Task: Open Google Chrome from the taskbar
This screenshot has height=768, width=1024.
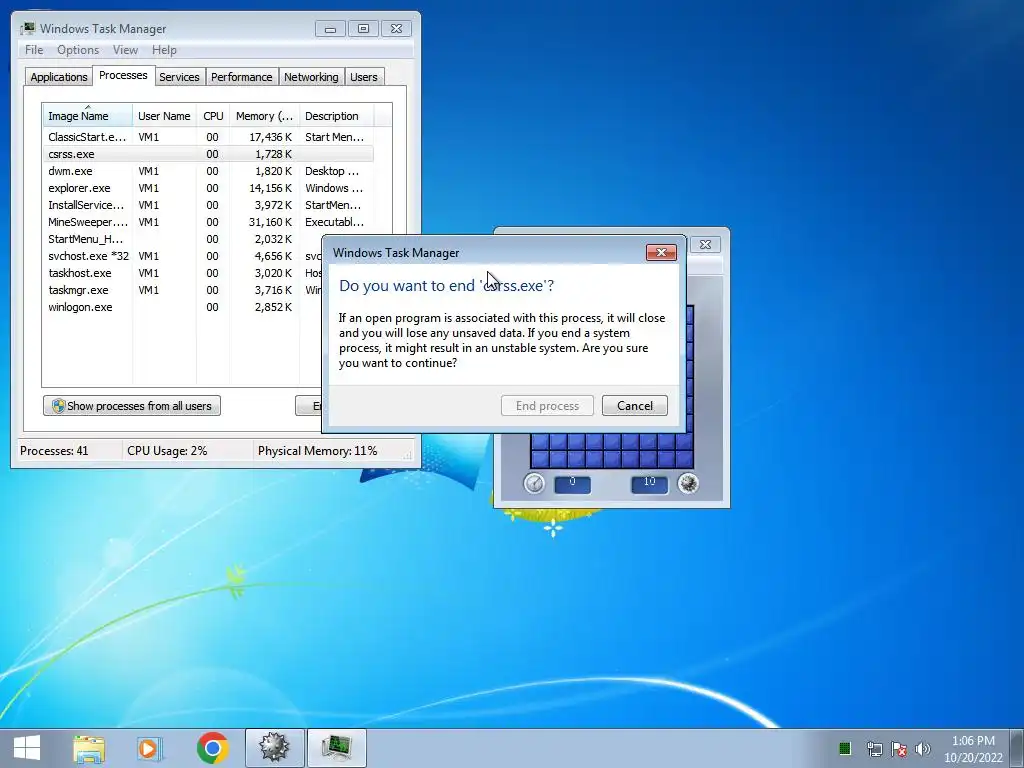Action: tap(212, 748)
